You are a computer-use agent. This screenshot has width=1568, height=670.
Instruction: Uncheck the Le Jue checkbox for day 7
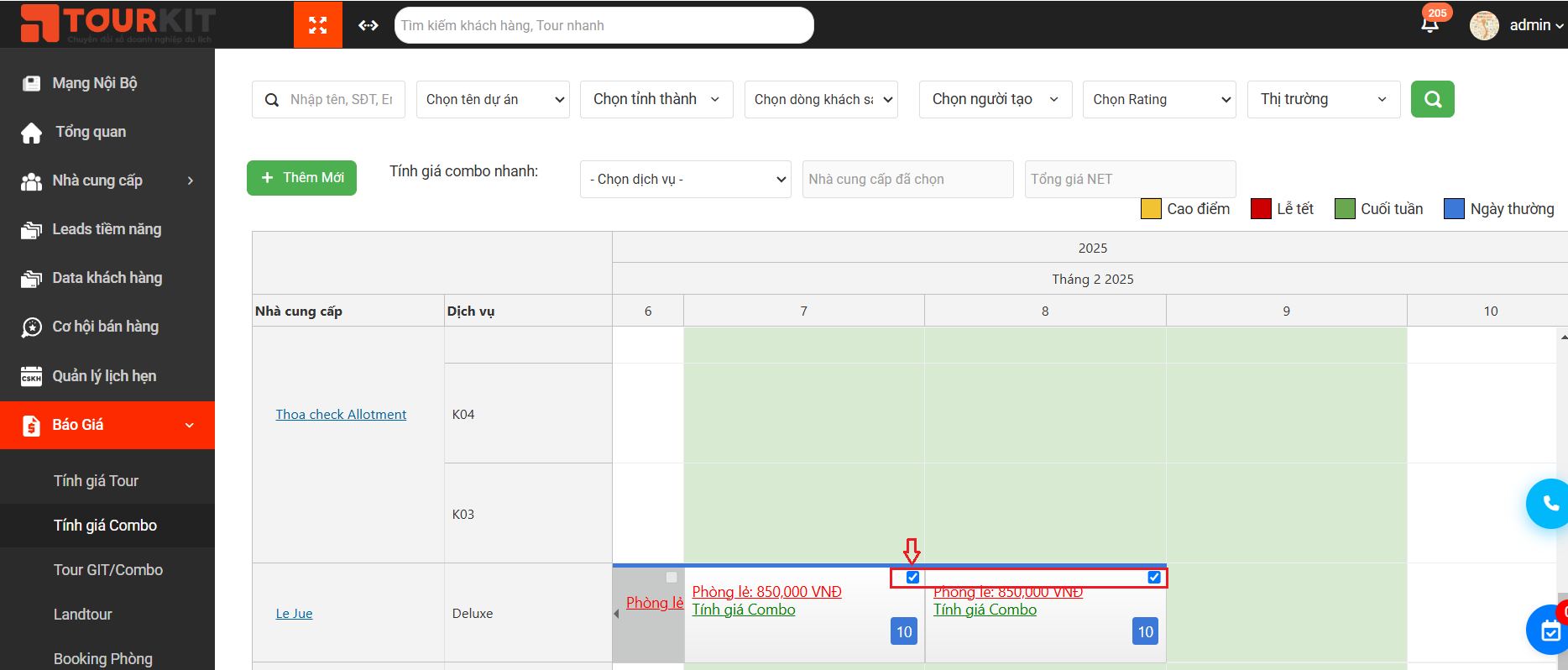(x=912, y=577)
